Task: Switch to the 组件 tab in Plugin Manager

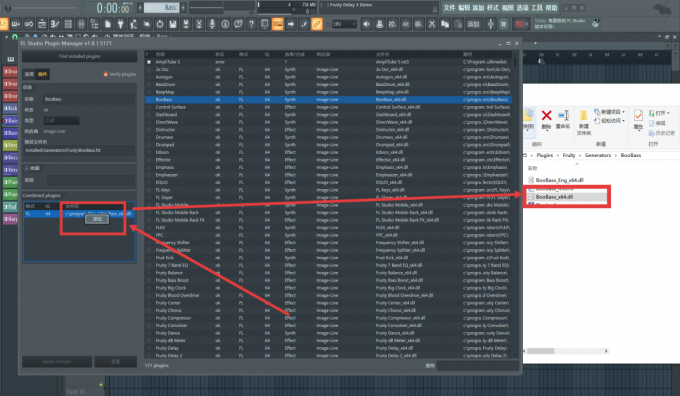Action: 42,74
